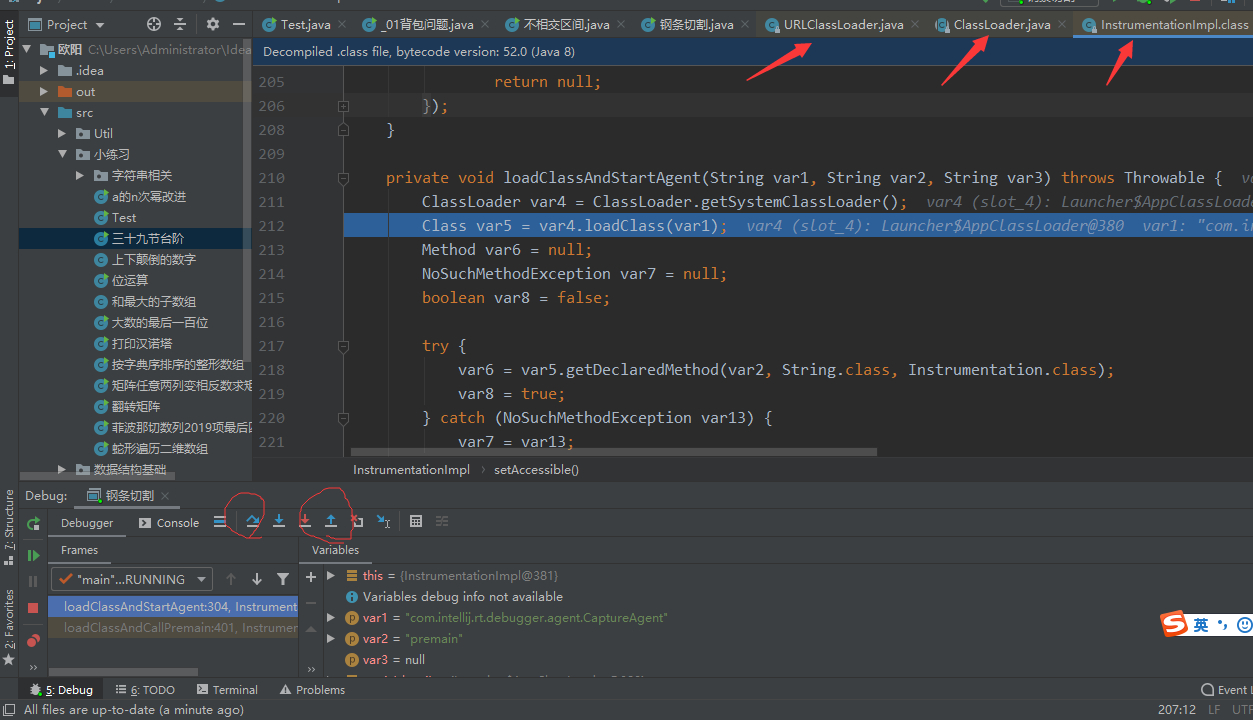
Task: Resume program with the green play icon
Action: [33, 555]
